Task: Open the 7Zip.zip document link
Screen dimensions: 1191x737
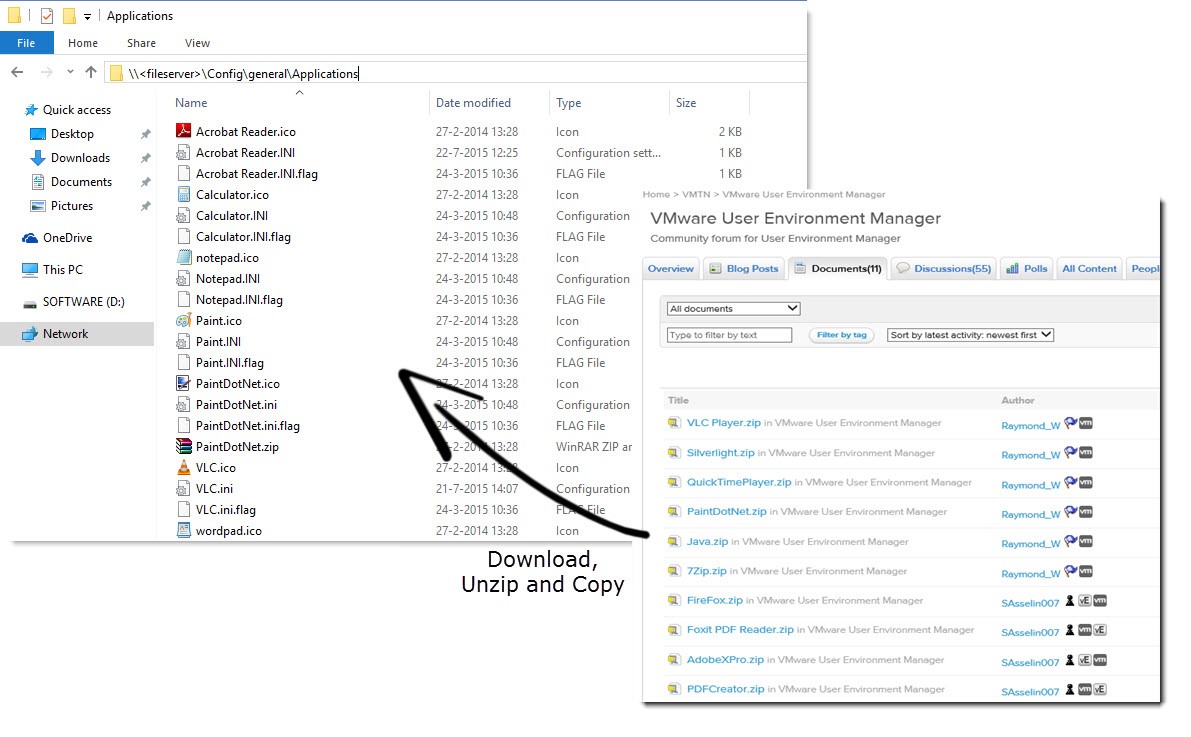Action: [x=706, y=571]
